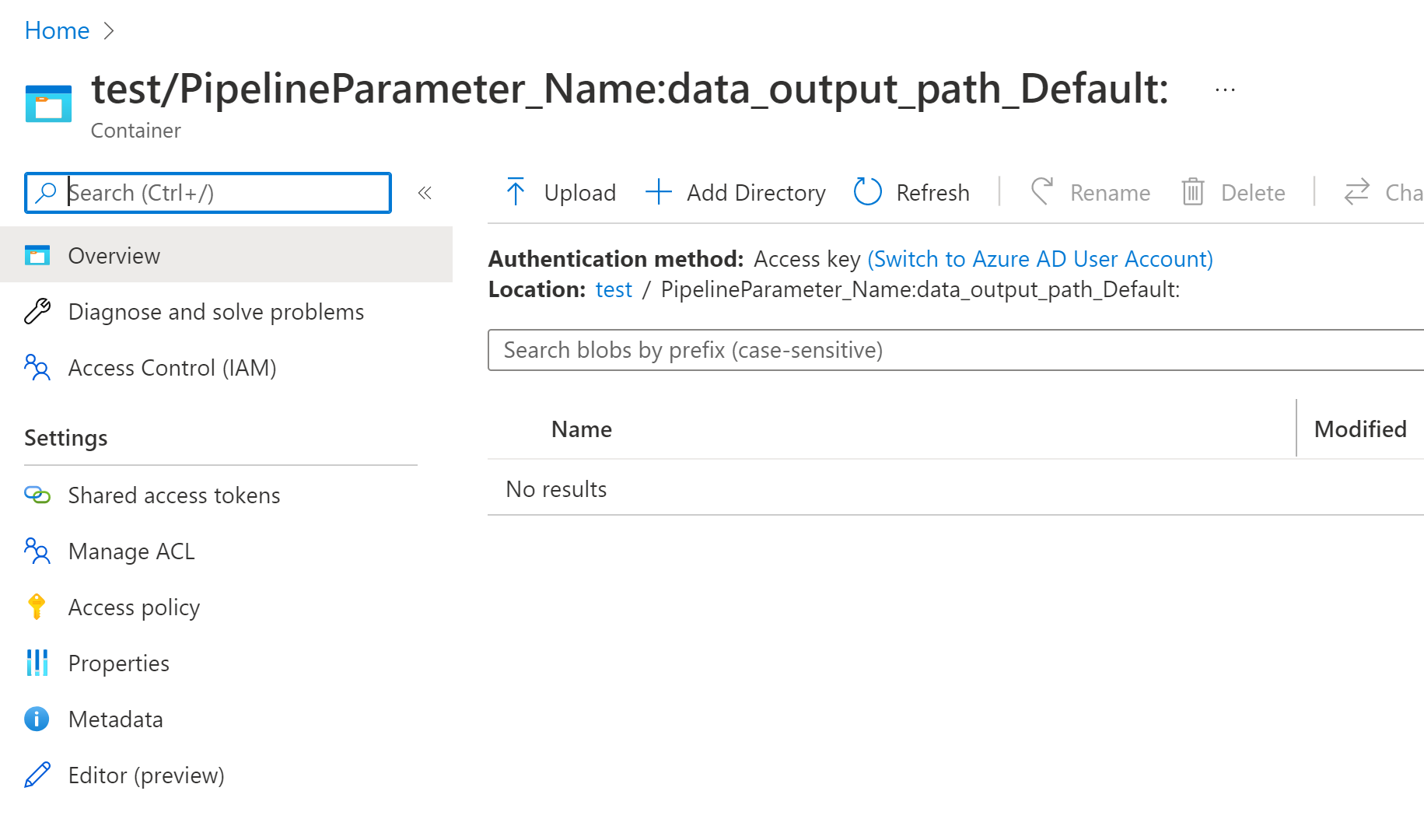Image resolution: width=1424 pixels, height=840 pixels.
Task: Click the Upload arrow icon
Action: click(515, 191)
